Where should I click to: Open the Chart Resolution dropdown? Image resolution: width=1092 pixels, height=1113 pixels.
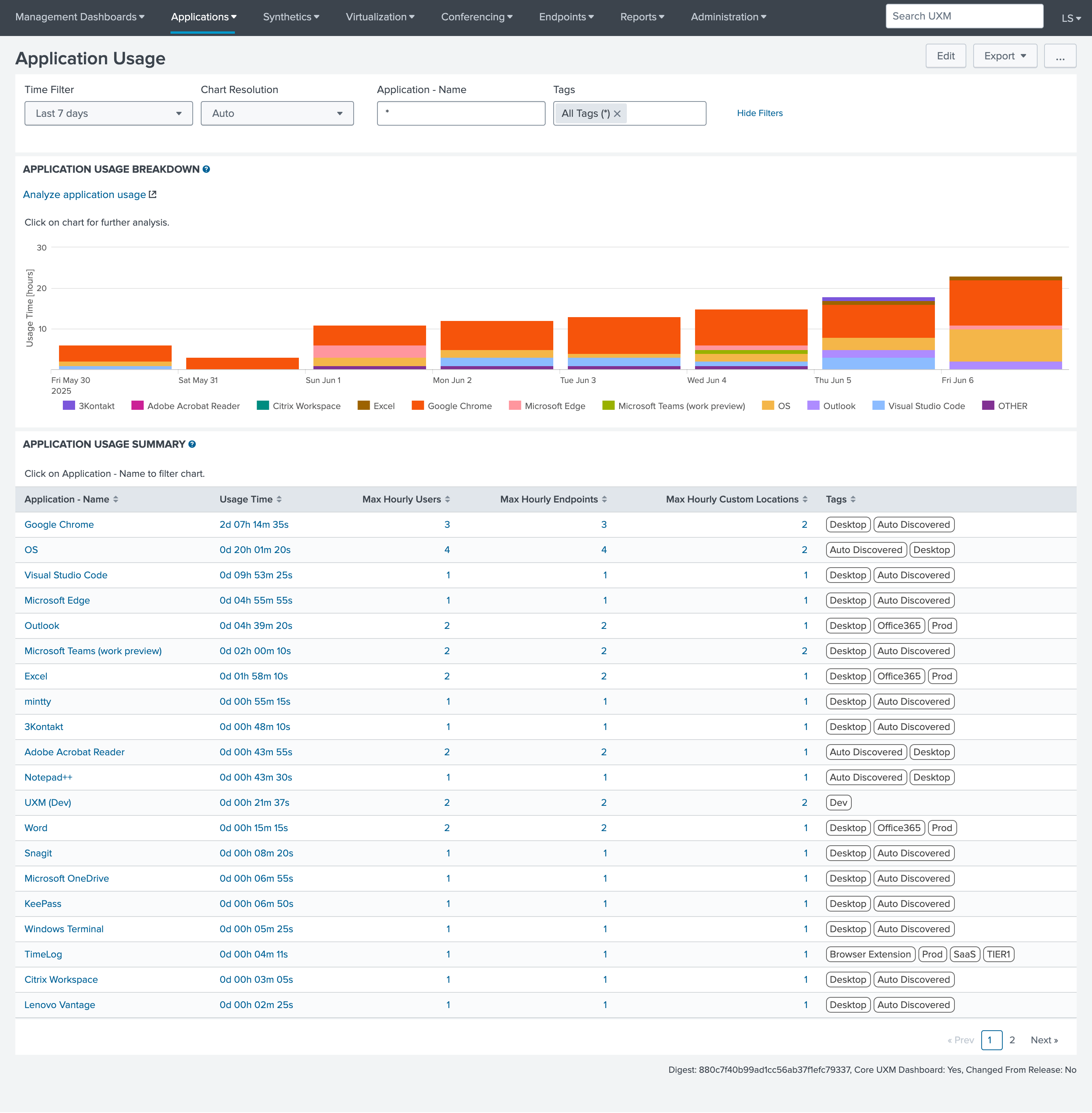(277, 113)
